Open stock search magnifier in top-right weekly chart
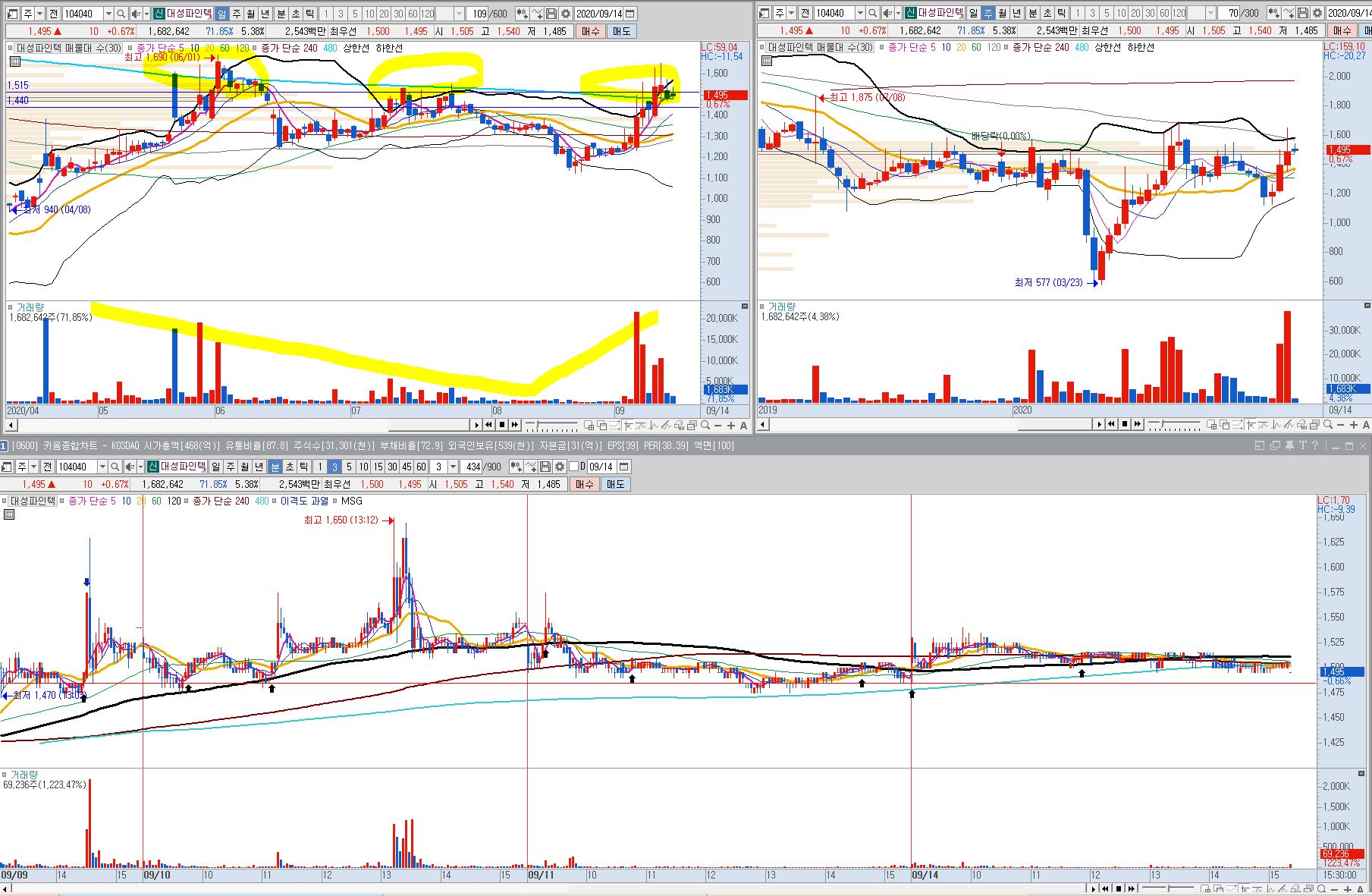1372x896 pixels. click(x=873, y=13)
